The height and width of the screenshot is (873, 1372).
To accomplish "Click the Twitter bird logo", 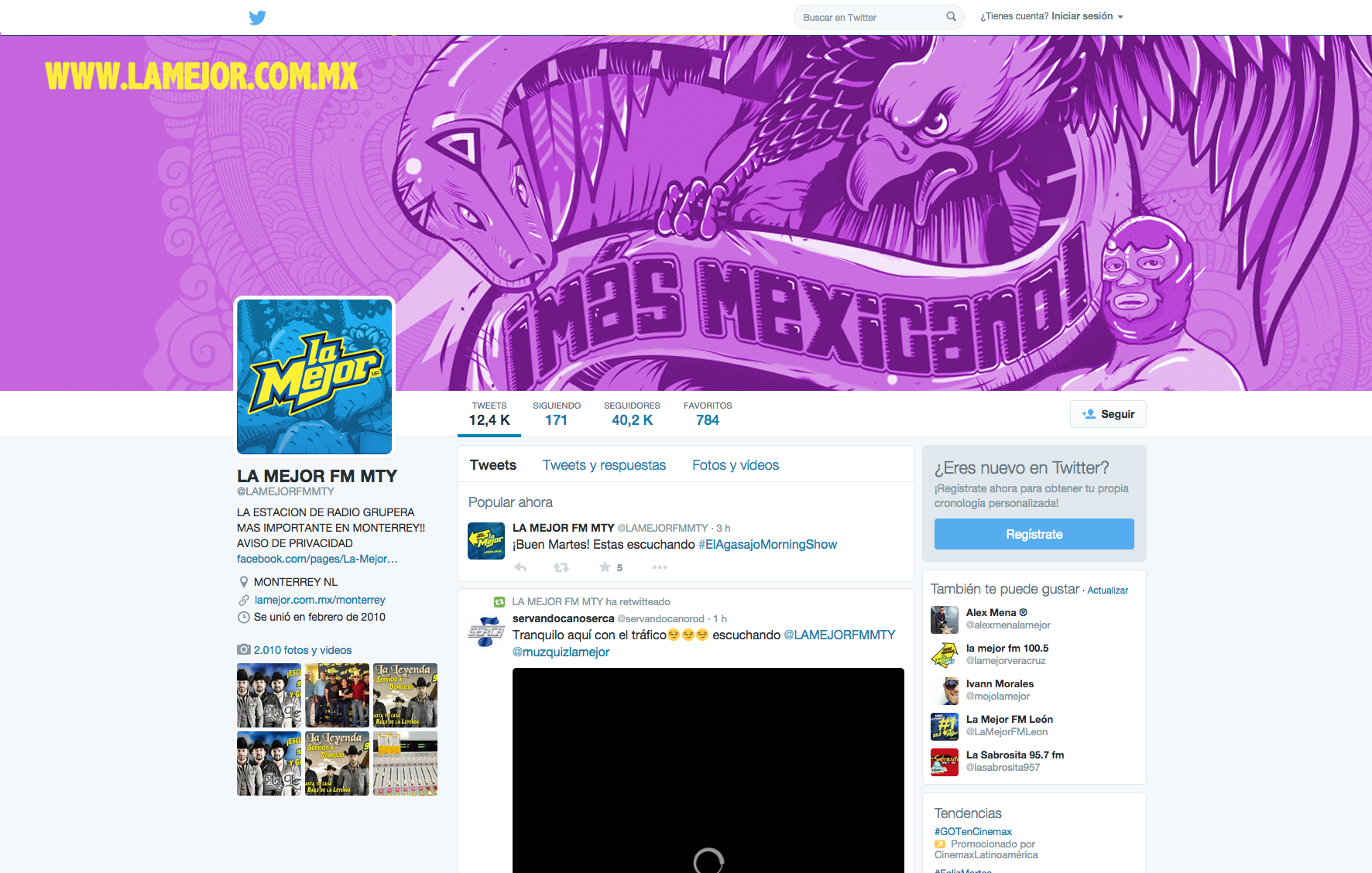I will (258, 17).
